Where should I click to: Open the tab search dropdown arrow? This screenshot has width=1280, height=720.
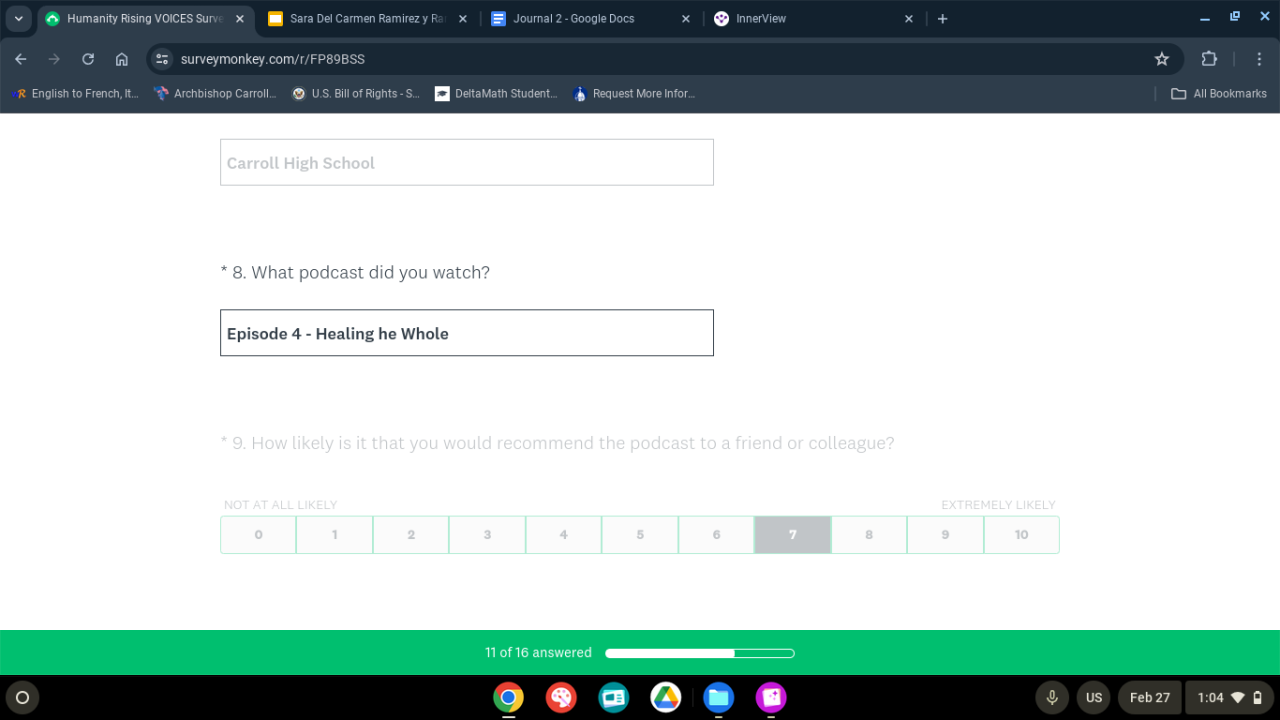point(18,19)
